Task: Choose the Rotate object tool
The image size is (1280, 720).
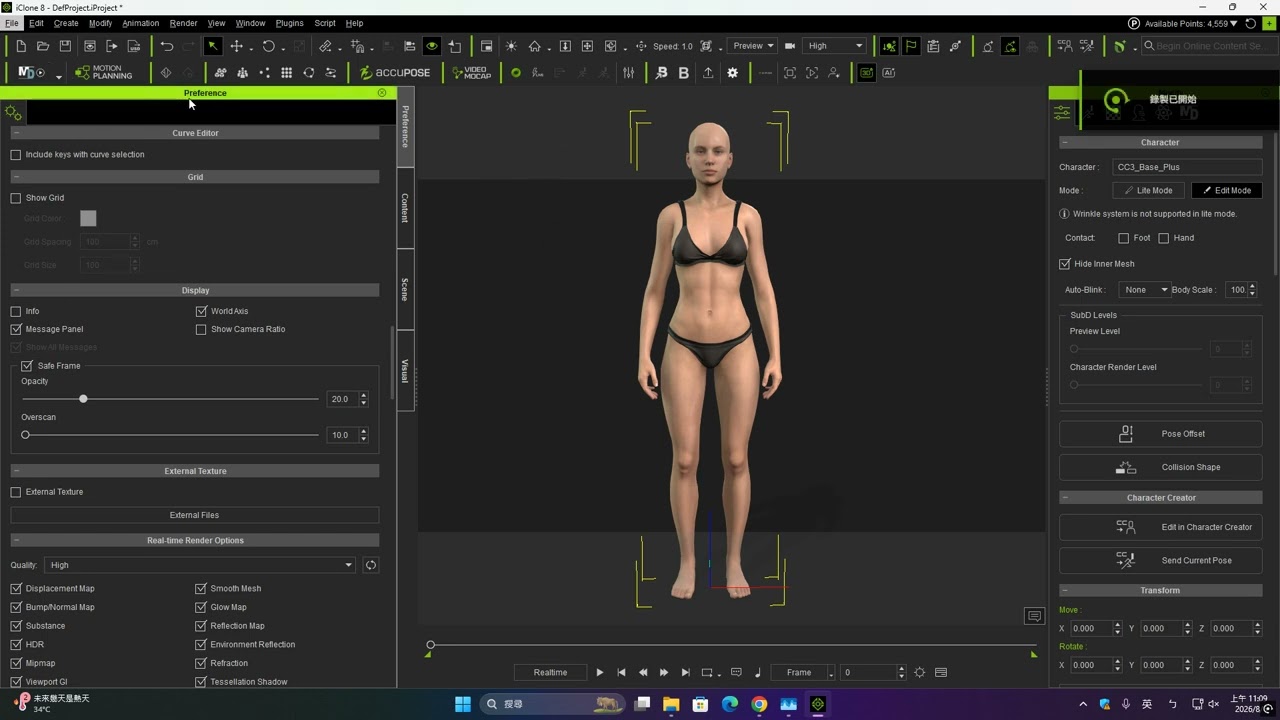Action: pos(269,46)
